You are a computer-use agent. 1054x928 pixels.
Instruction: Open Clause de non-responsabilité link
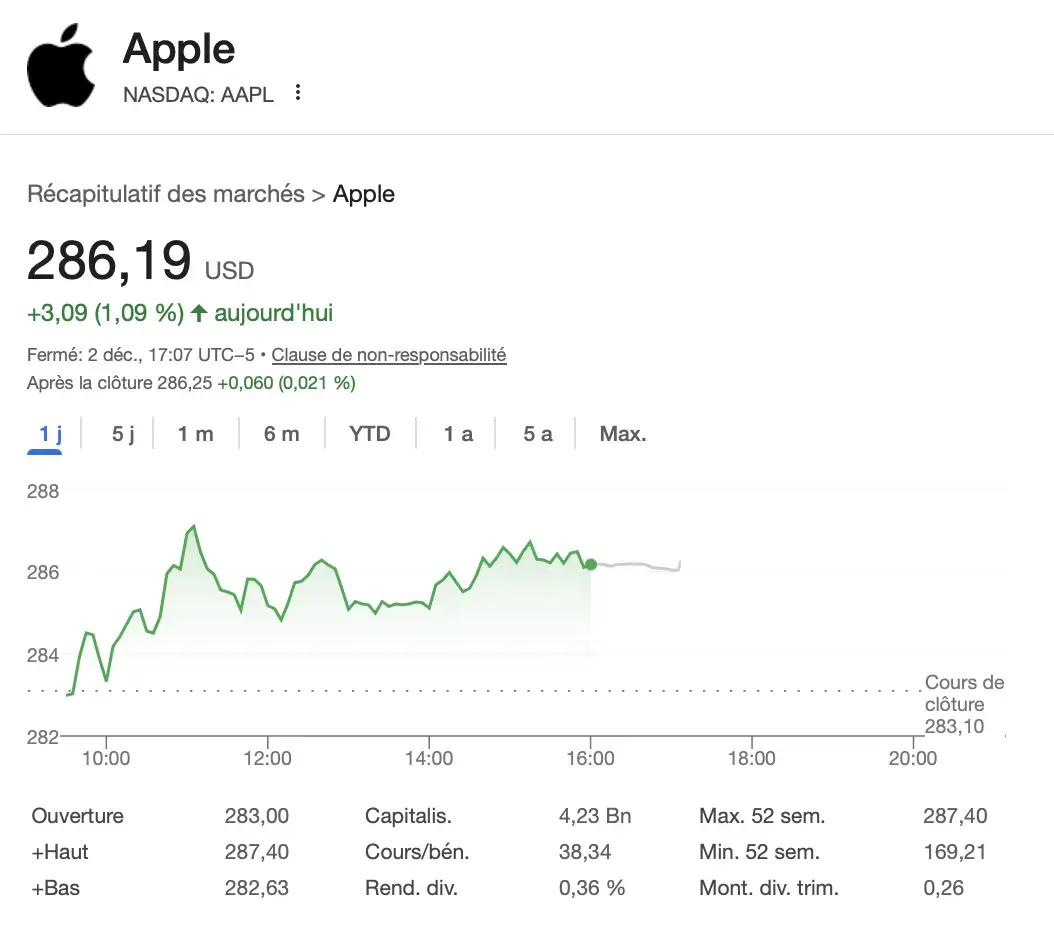(389, 355)
